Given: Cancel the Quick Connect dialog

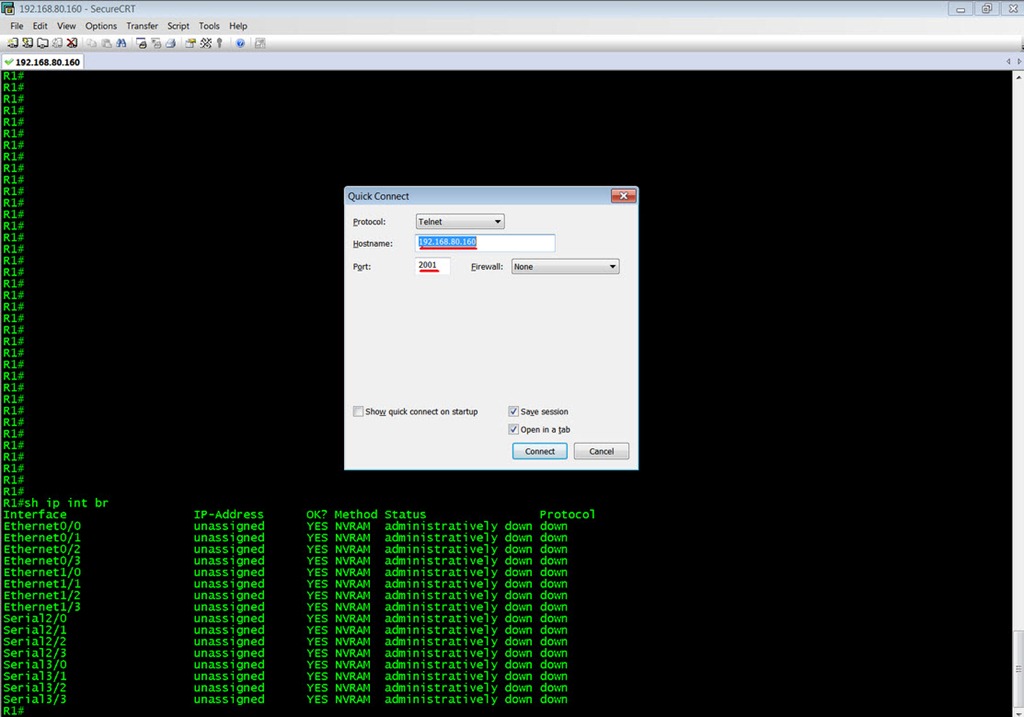Looking at the screenshot, I should (x=601, y=451).
